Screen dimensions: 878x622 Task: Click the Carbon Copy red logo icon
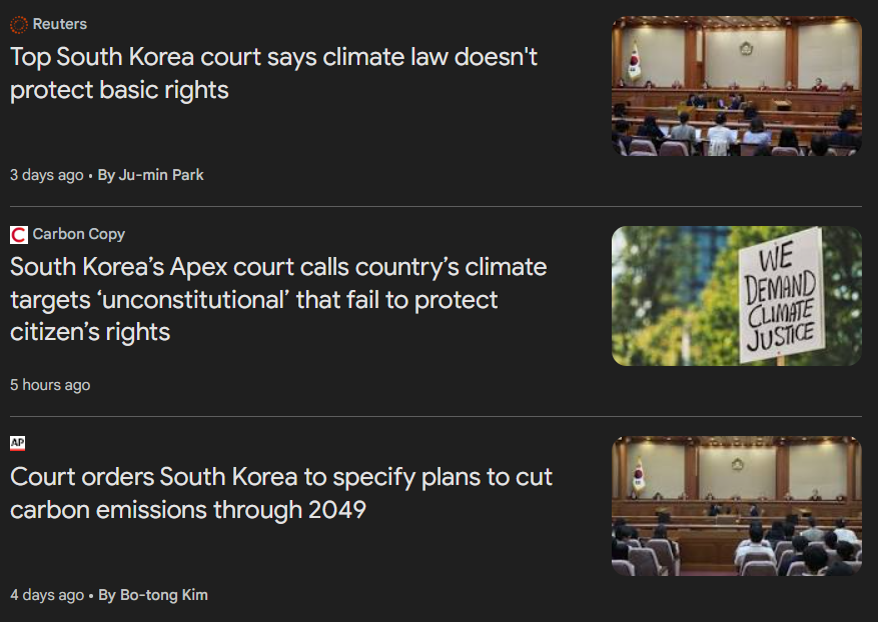[18, 235]
